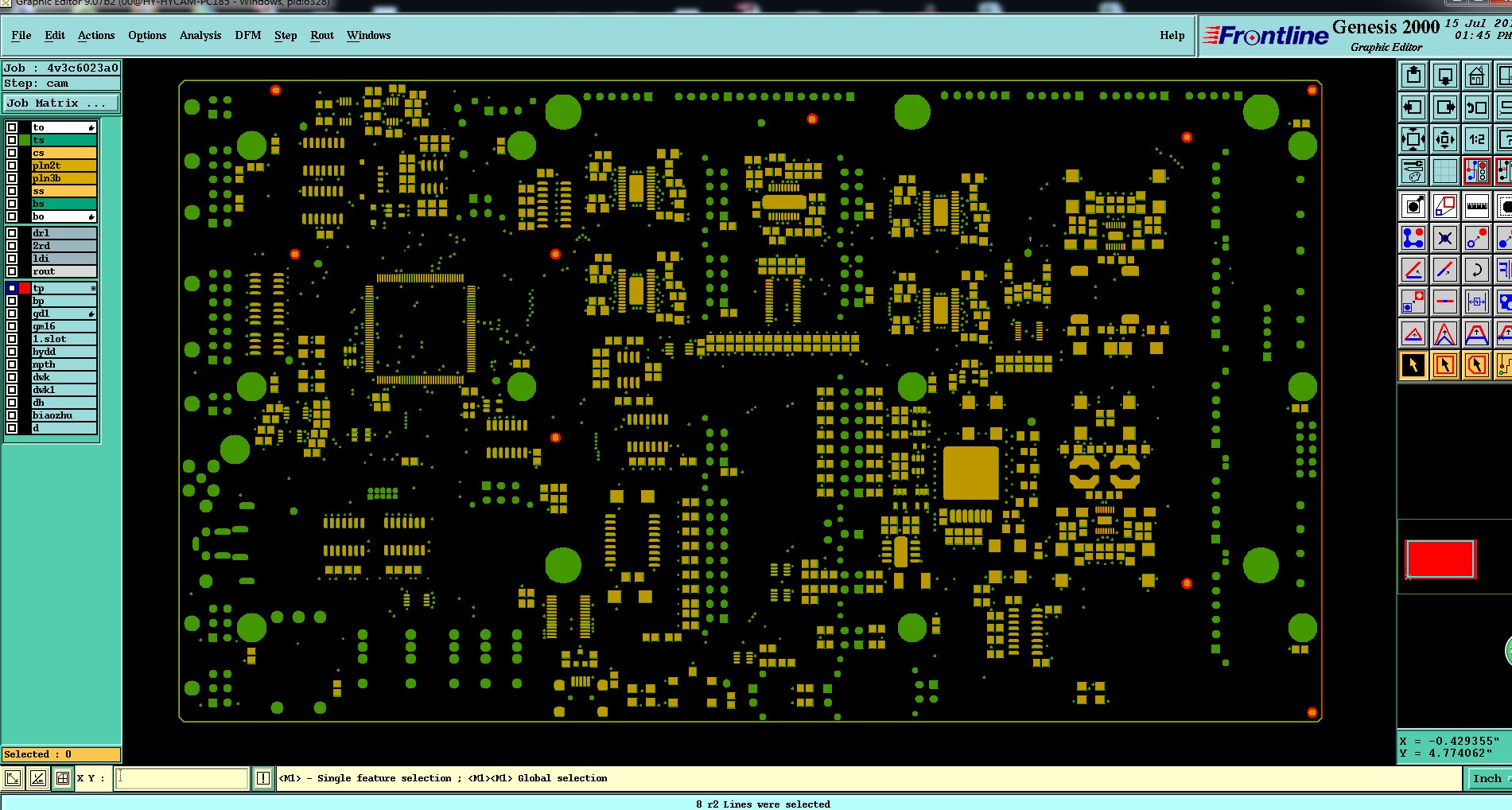Select the red-blue angled line edit icon
Viewport: 1512px width, 810px height.
point(1413,271)
